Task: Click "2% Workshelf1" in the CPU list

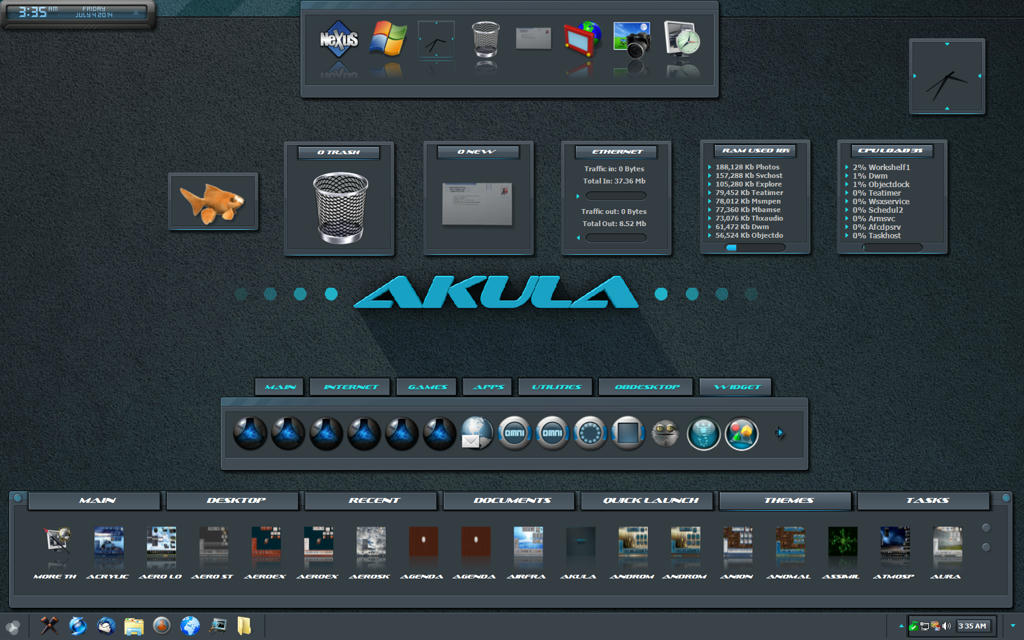Action: point(881,167)
